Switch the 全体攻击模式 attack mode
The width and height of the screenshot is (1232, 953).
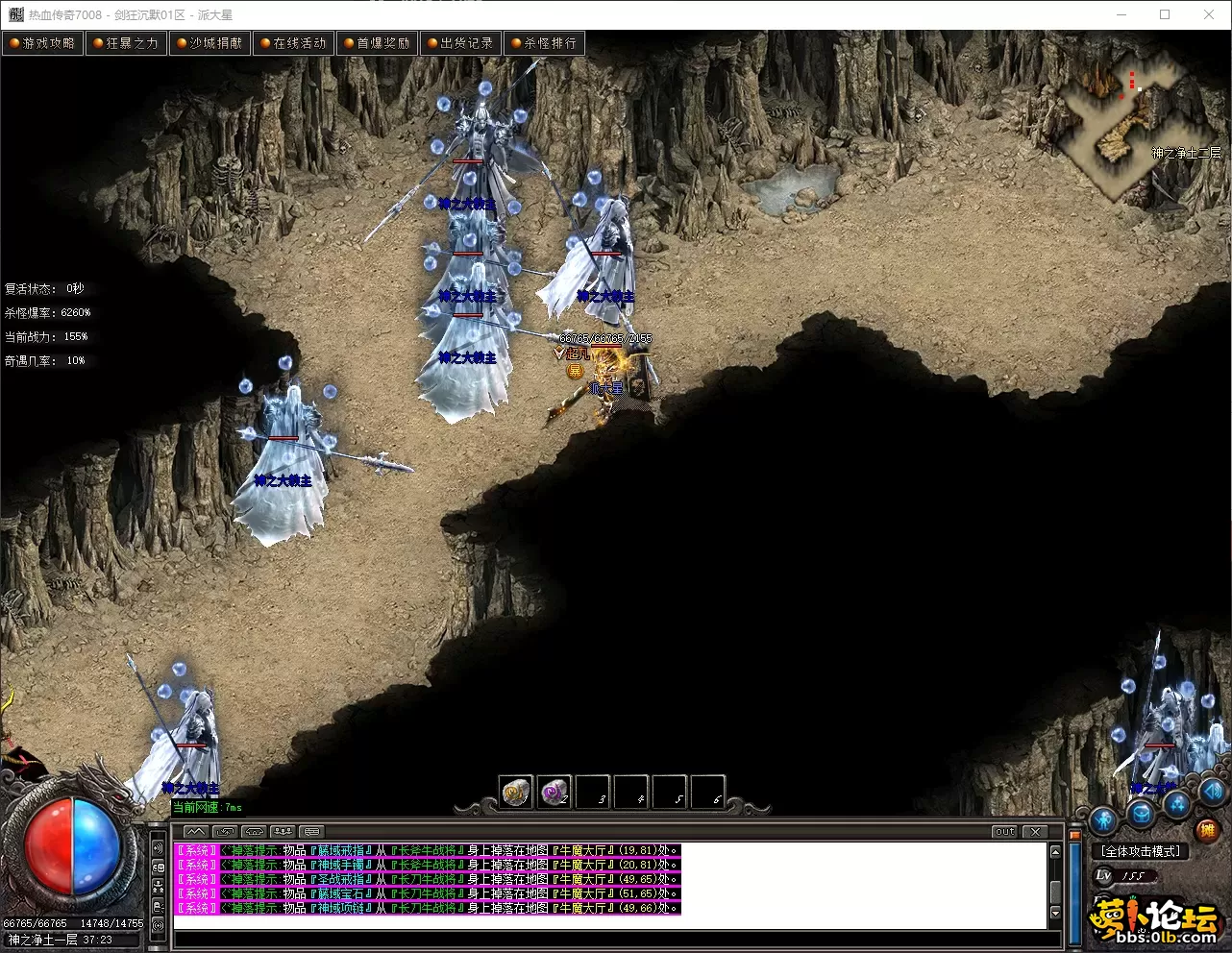[1141, 851]
